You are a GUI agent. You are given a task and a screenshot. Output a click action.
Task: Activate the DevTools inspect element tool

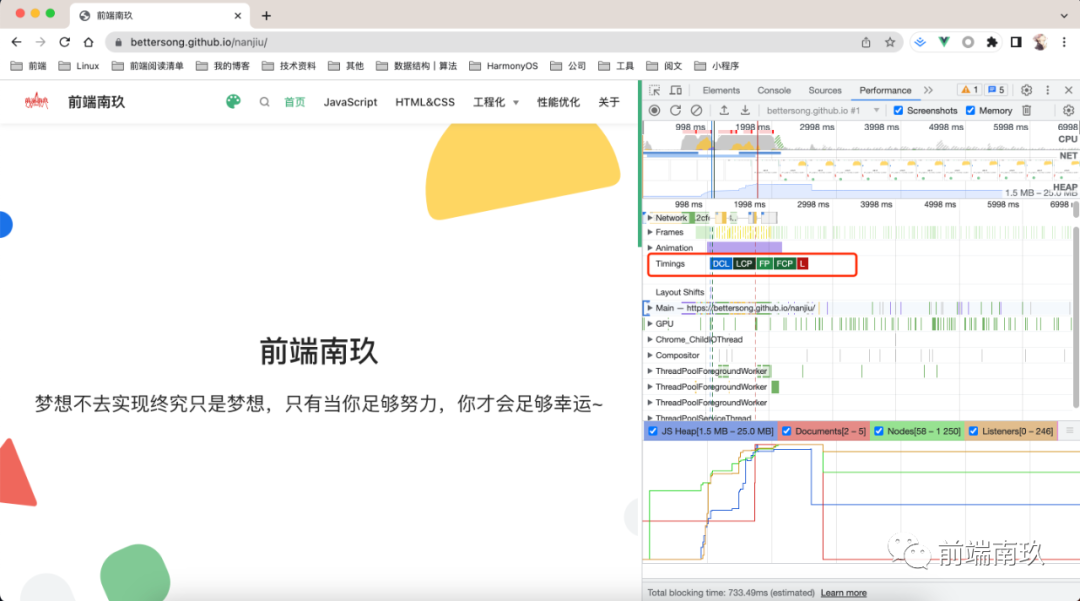coord(654,90)
